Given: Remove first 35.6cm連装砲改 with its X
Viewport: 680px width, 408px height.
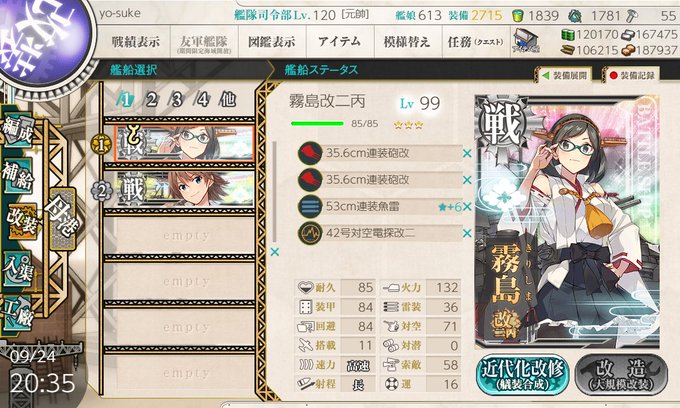Looking at the screenshot, I should tap(467, 153).
